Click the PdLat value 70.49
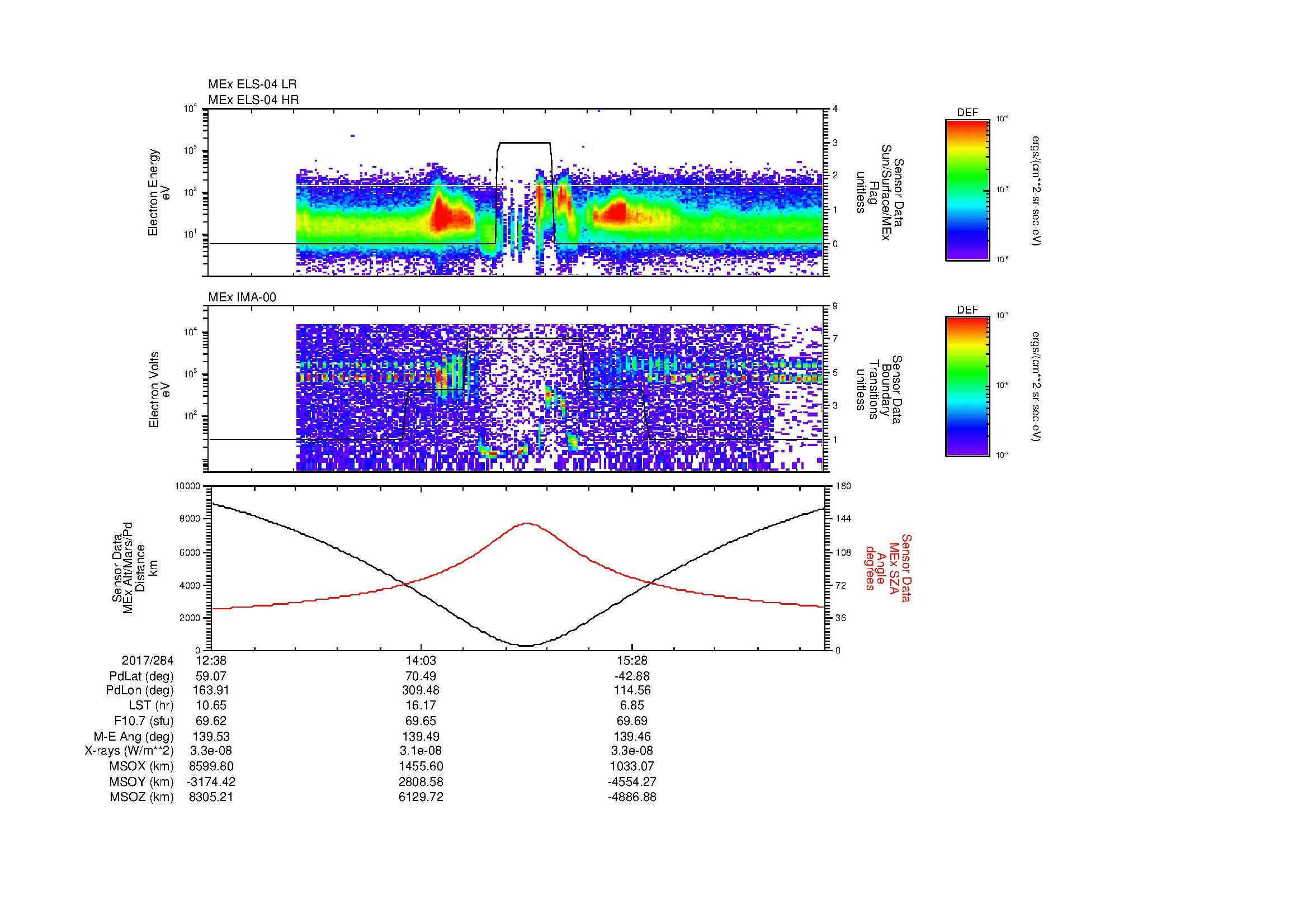This screenshot has height=924, width=1308. [x=421, y=676]
